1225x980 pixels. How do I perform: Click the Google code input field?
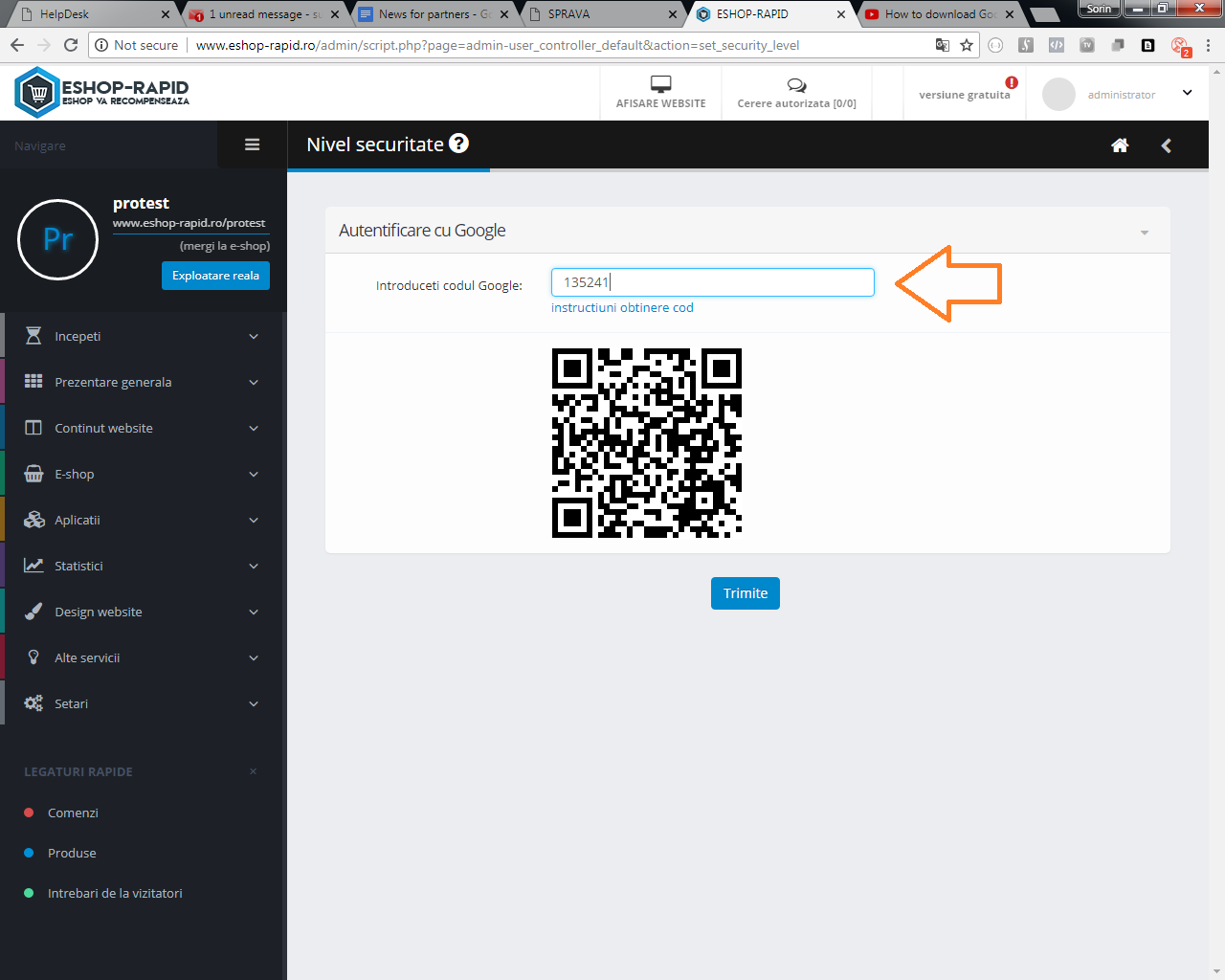coord(713,282)
